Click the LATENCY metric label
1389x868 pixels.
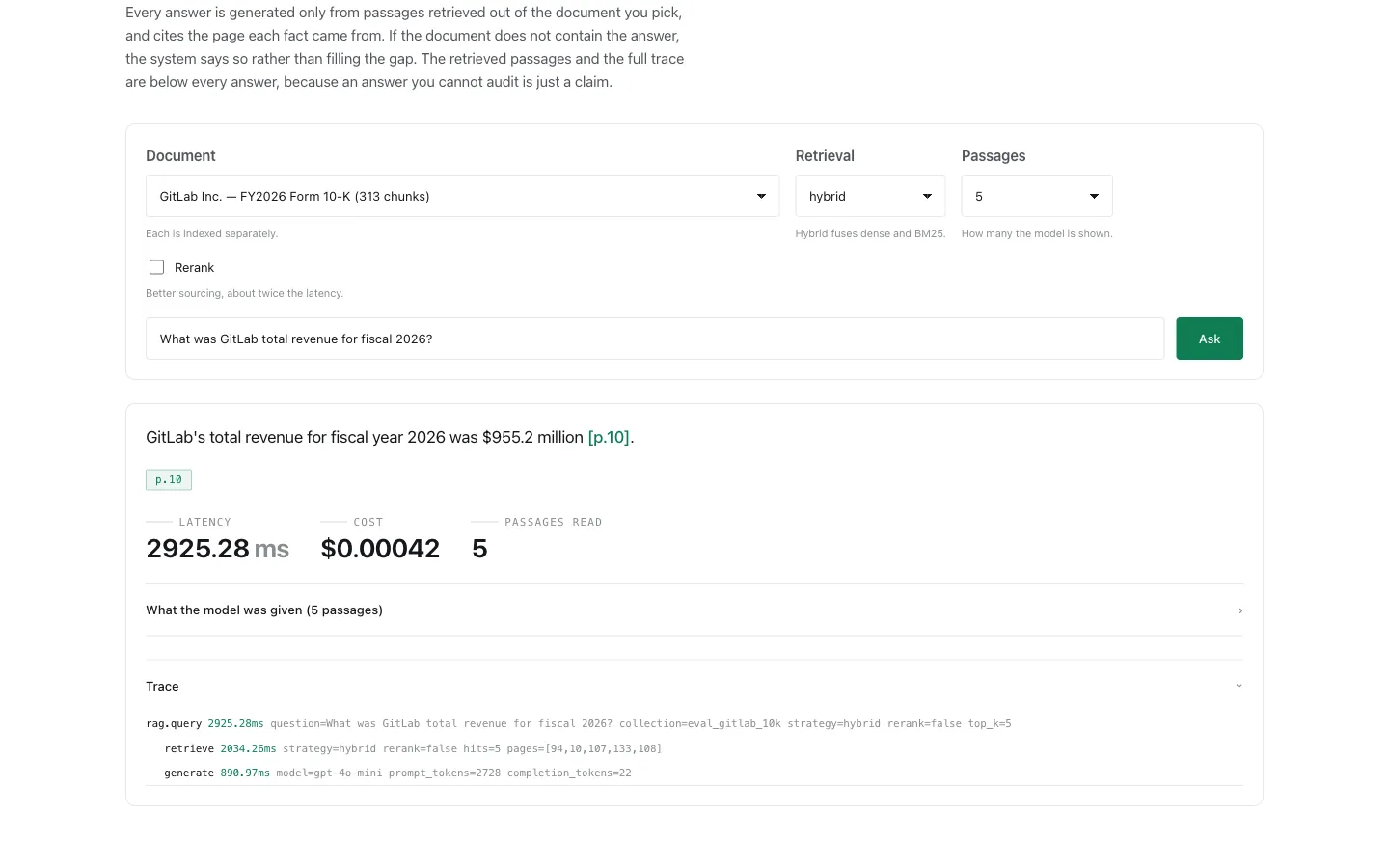[204, 522]
